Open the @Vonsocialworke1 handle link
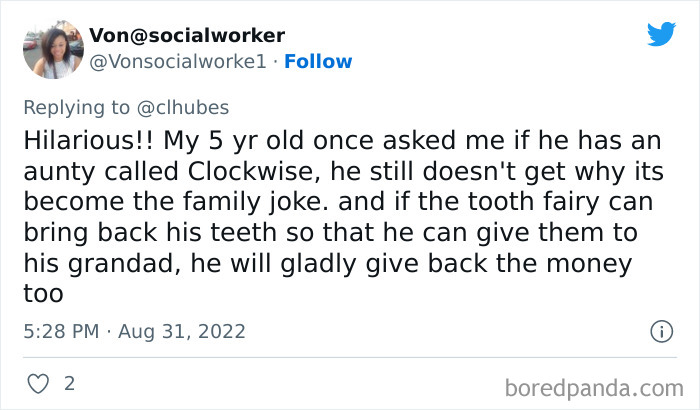 click(x=178, y=62)
